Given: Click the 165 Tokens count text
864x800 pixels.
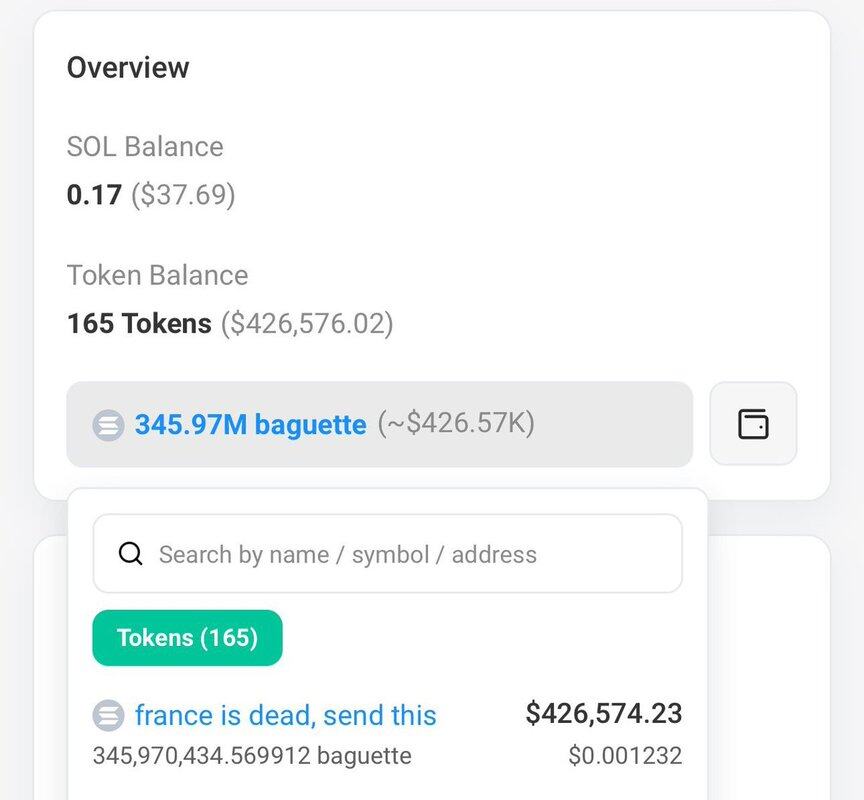Looking at the screenshot, I should 139,323.
